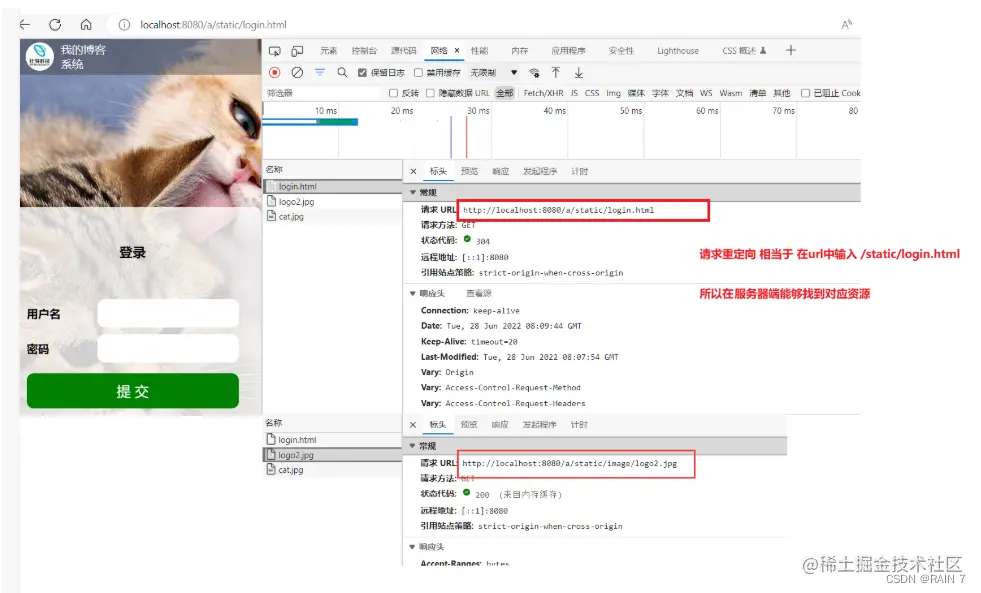The height and width of the screenshot is (593, 981).
Task: Toggle the blue filter funnel icon
Action: 320,73
